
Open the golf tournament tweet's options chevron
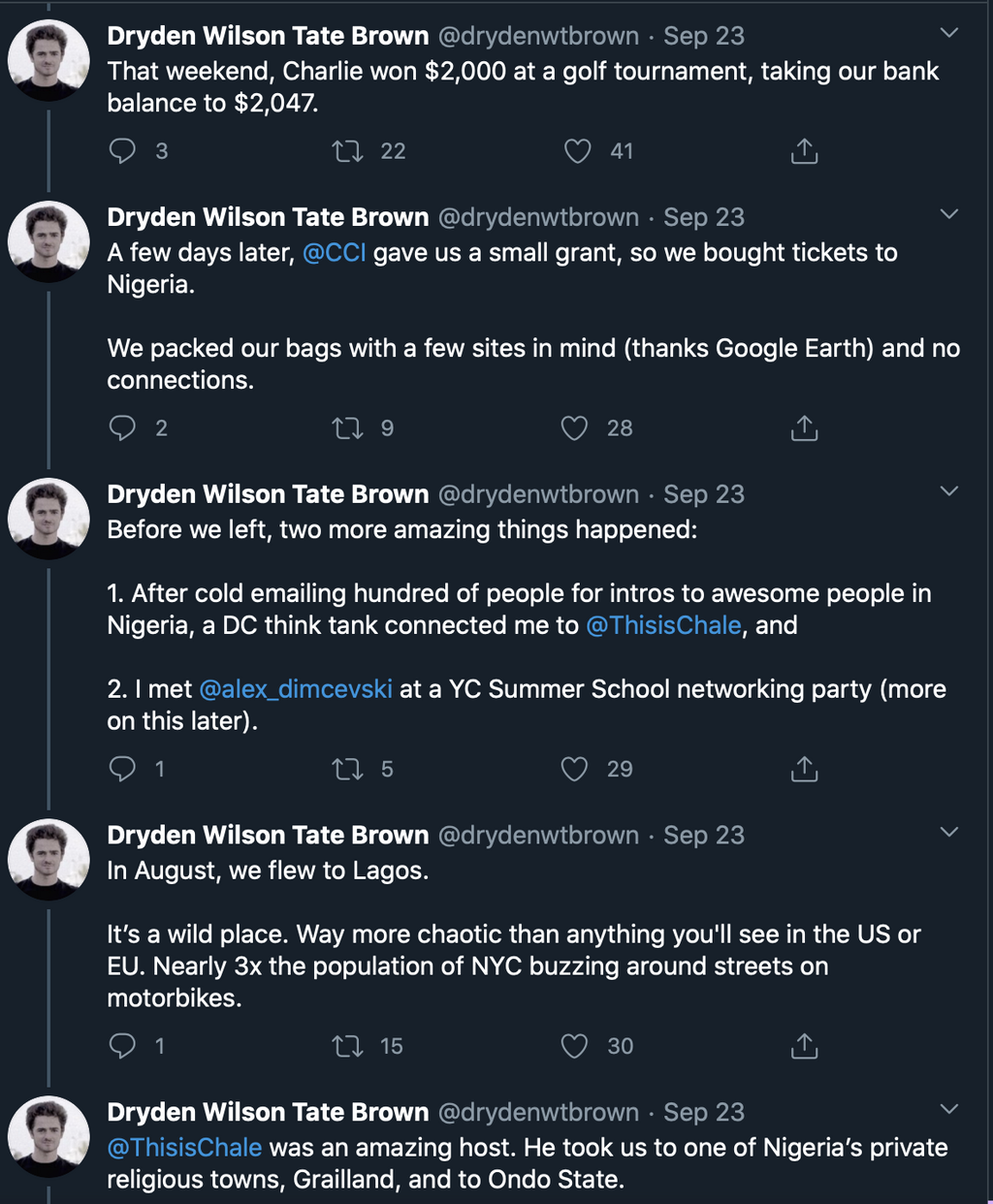949,33
